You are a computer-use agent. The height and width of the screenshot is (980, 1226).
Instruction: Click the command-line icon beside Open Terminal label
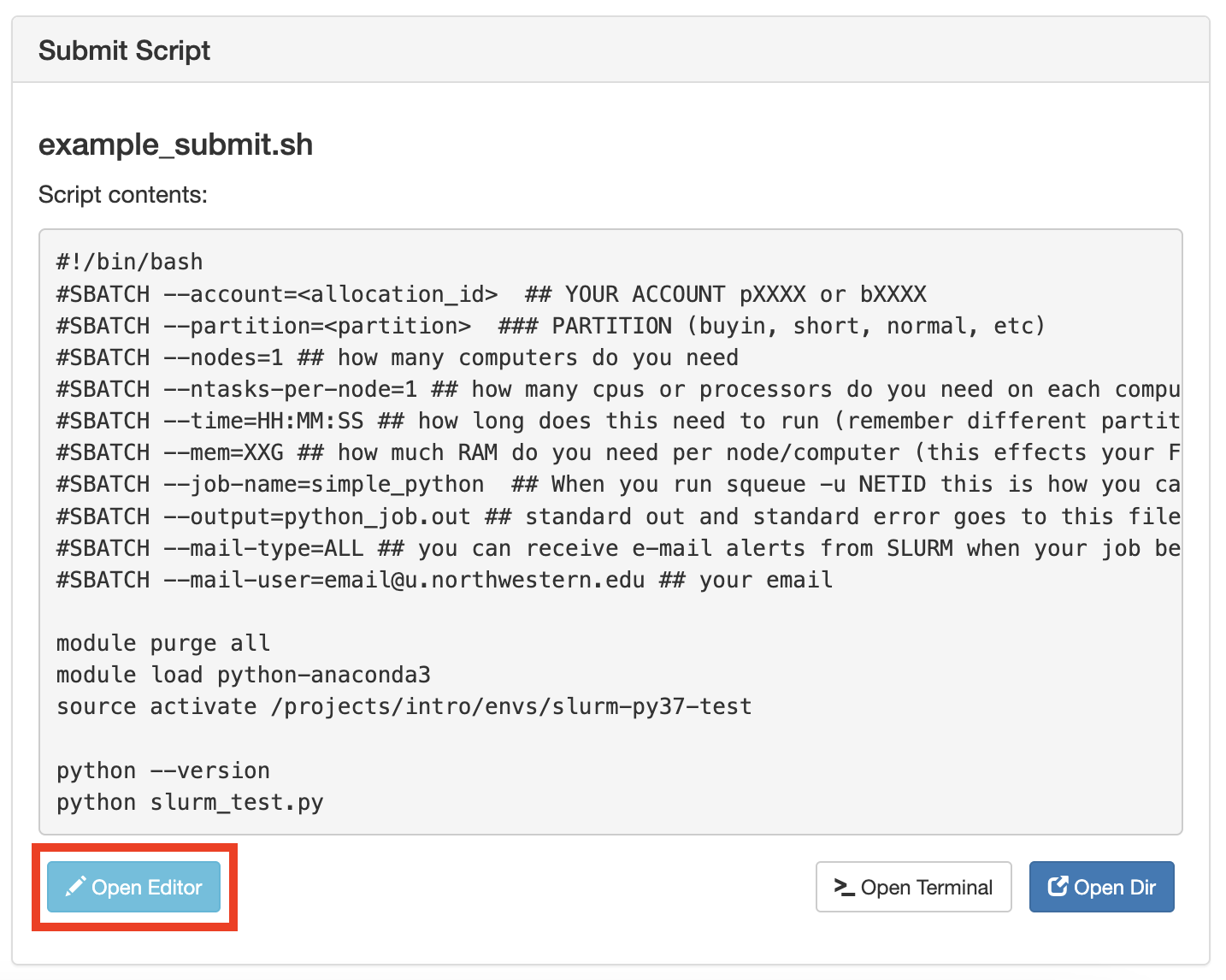pos(842,887)
